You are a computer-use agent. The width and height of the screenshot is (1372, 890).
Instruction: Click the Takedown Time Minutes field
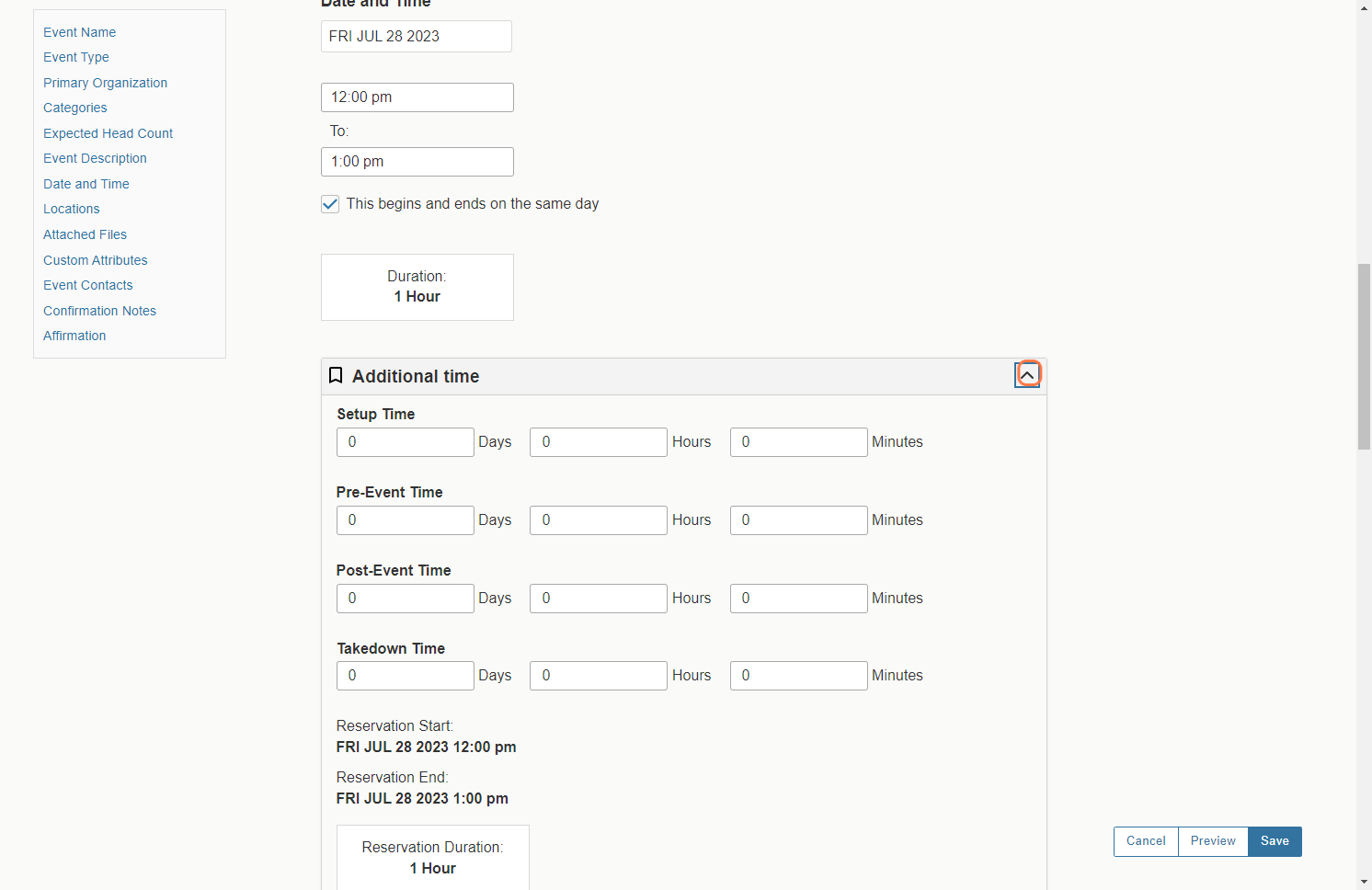click(799, 676)
